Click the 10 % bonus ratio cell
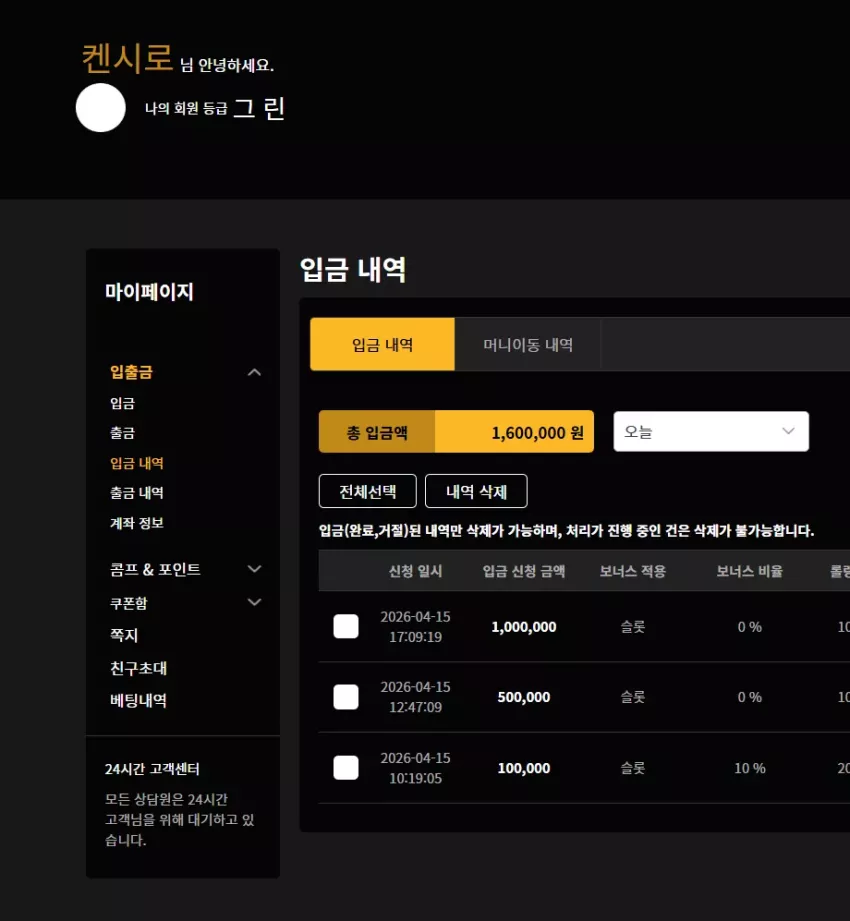Screen dimensions: 850x921 [x=750, y=768]
